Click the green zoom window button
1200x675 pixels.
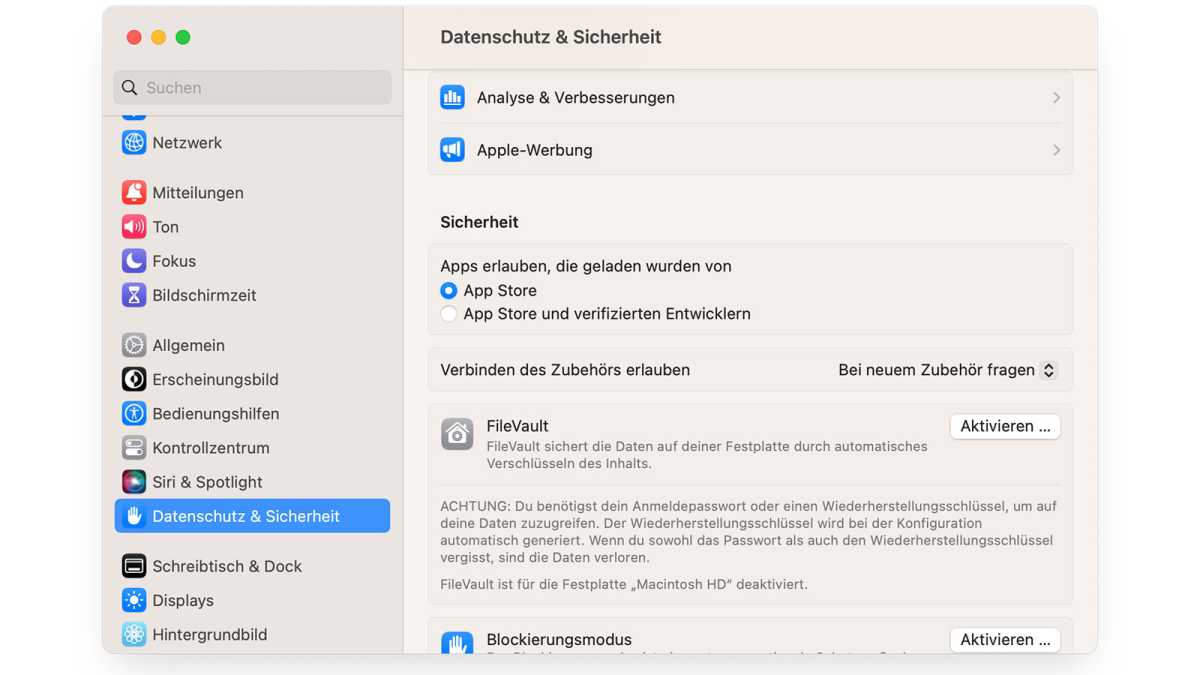(x=183, y=37)
